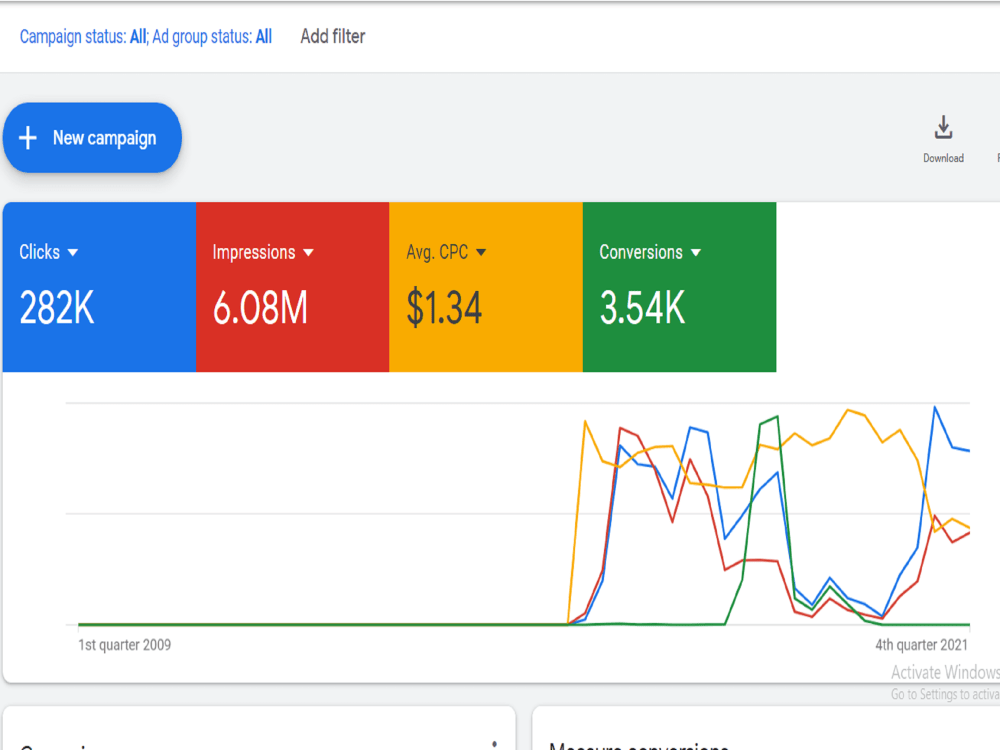Image resolution: width=1000 pixels, height=750 pixels.
Task: Select the red Impressions 6.08M scorecard
Action: pyautogui.click(x=293, y=287)
